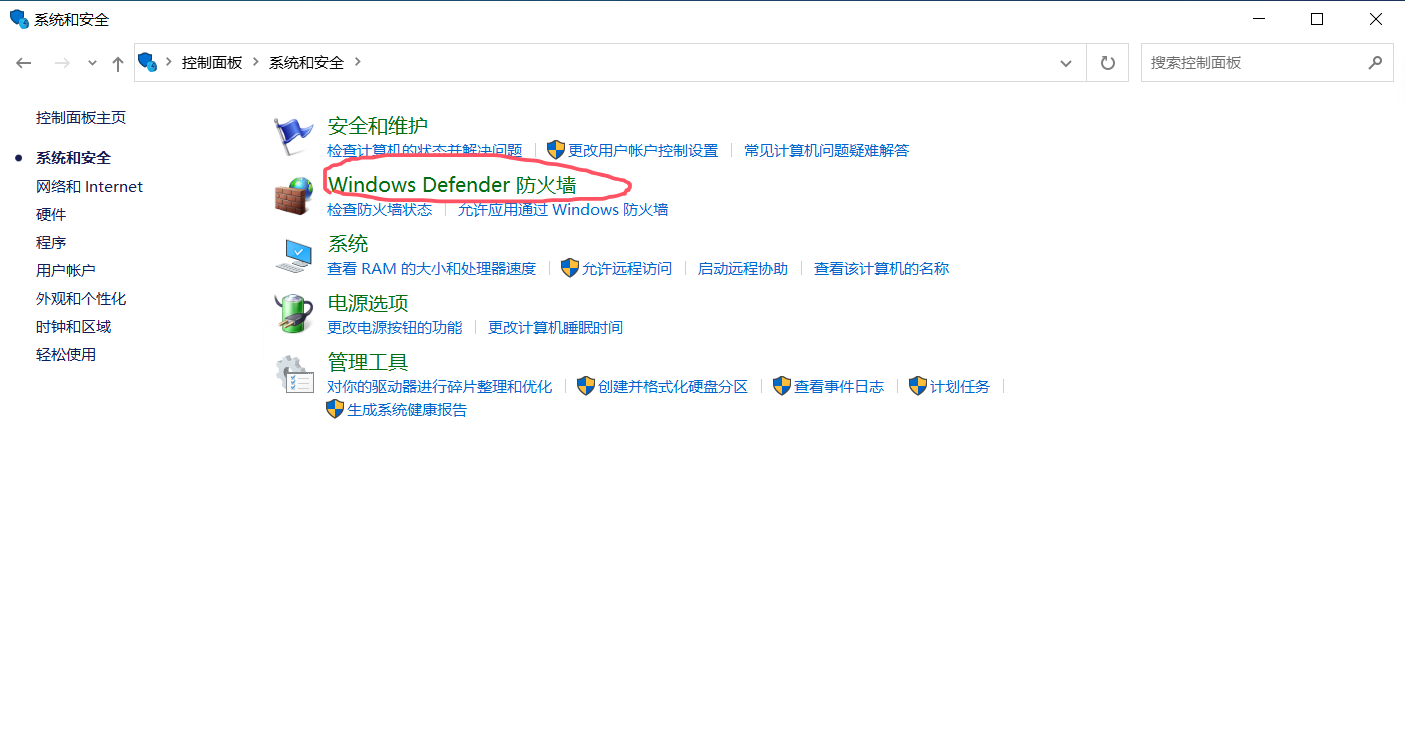1405x740 pixels.
Task: Open the 电源选项 heading link
Action: click(368, 303)
